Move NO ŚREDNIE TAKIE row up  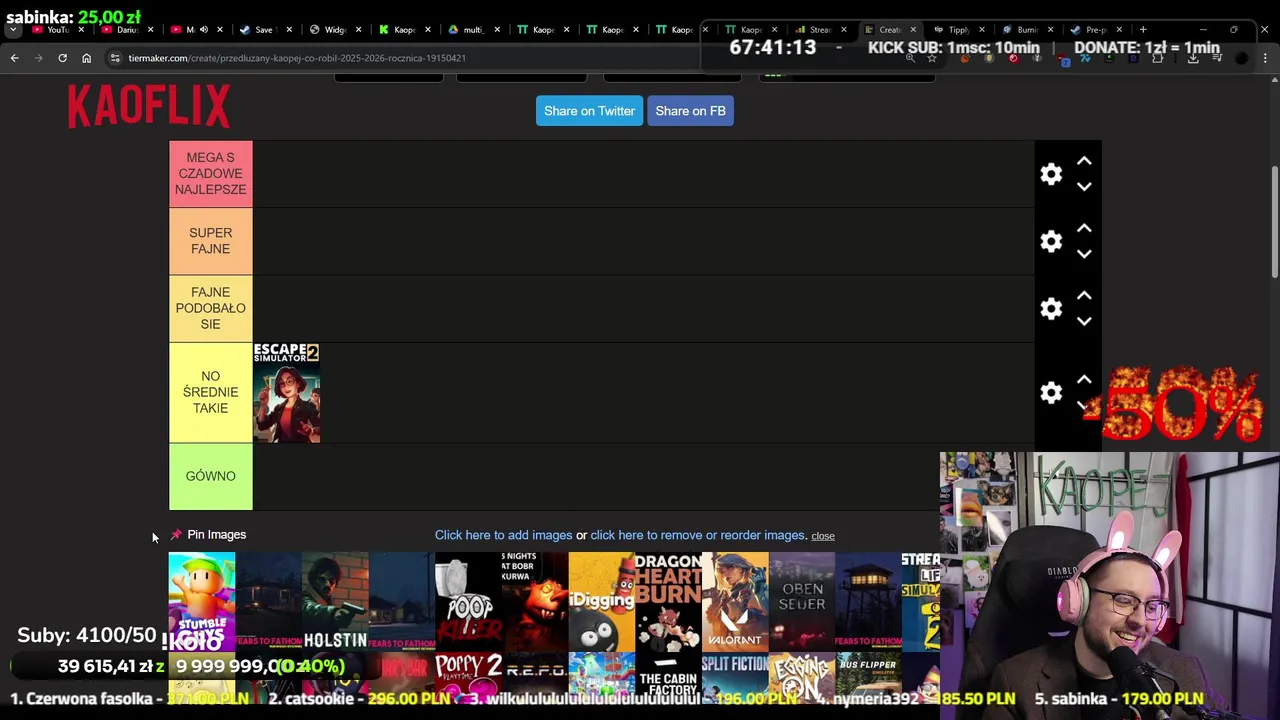pos(1084,379)
